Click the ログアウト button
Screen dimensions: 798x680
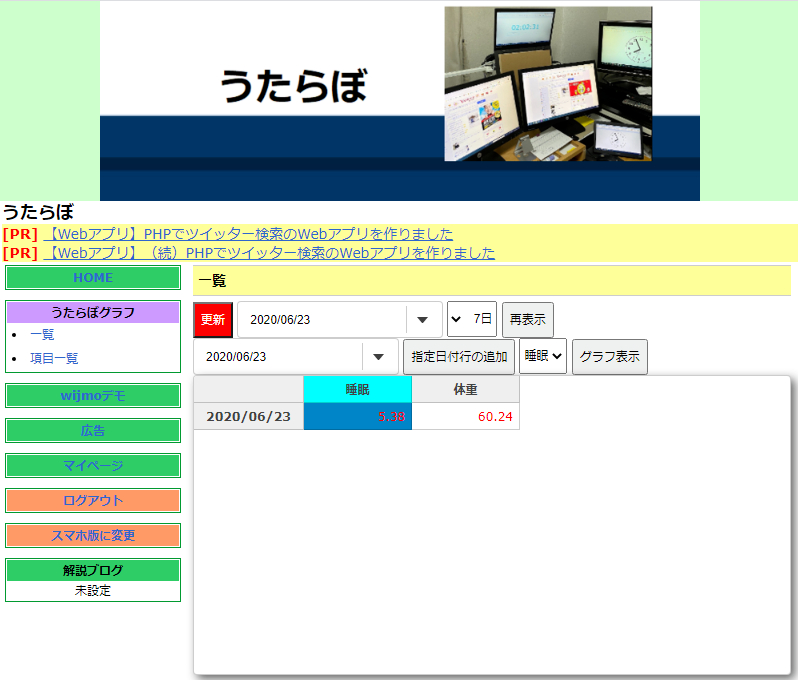tap(93, 500)
